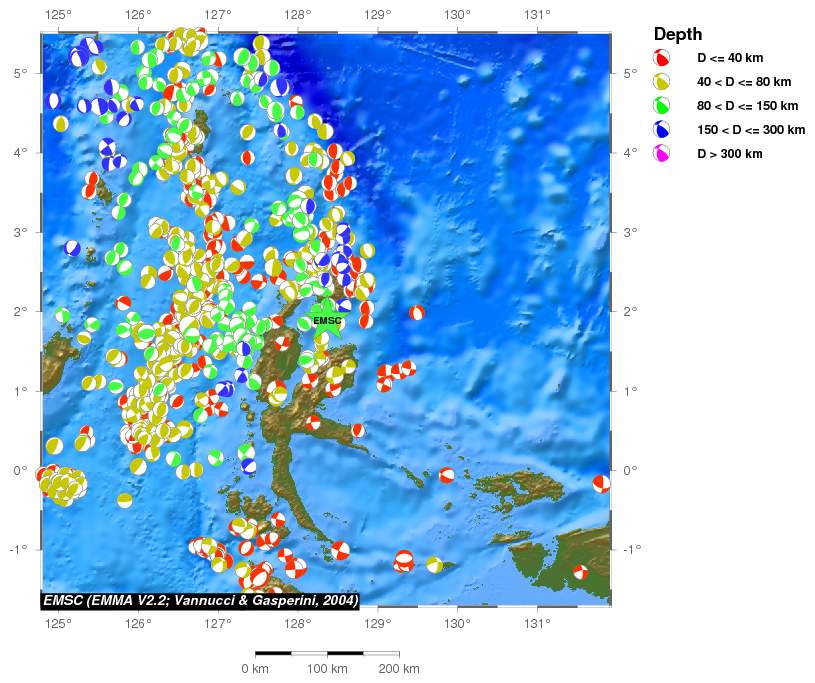Click the isolated red beach ball near 129.9°, 0°
This screenshot has width=815, height=683.
point(446,475)
